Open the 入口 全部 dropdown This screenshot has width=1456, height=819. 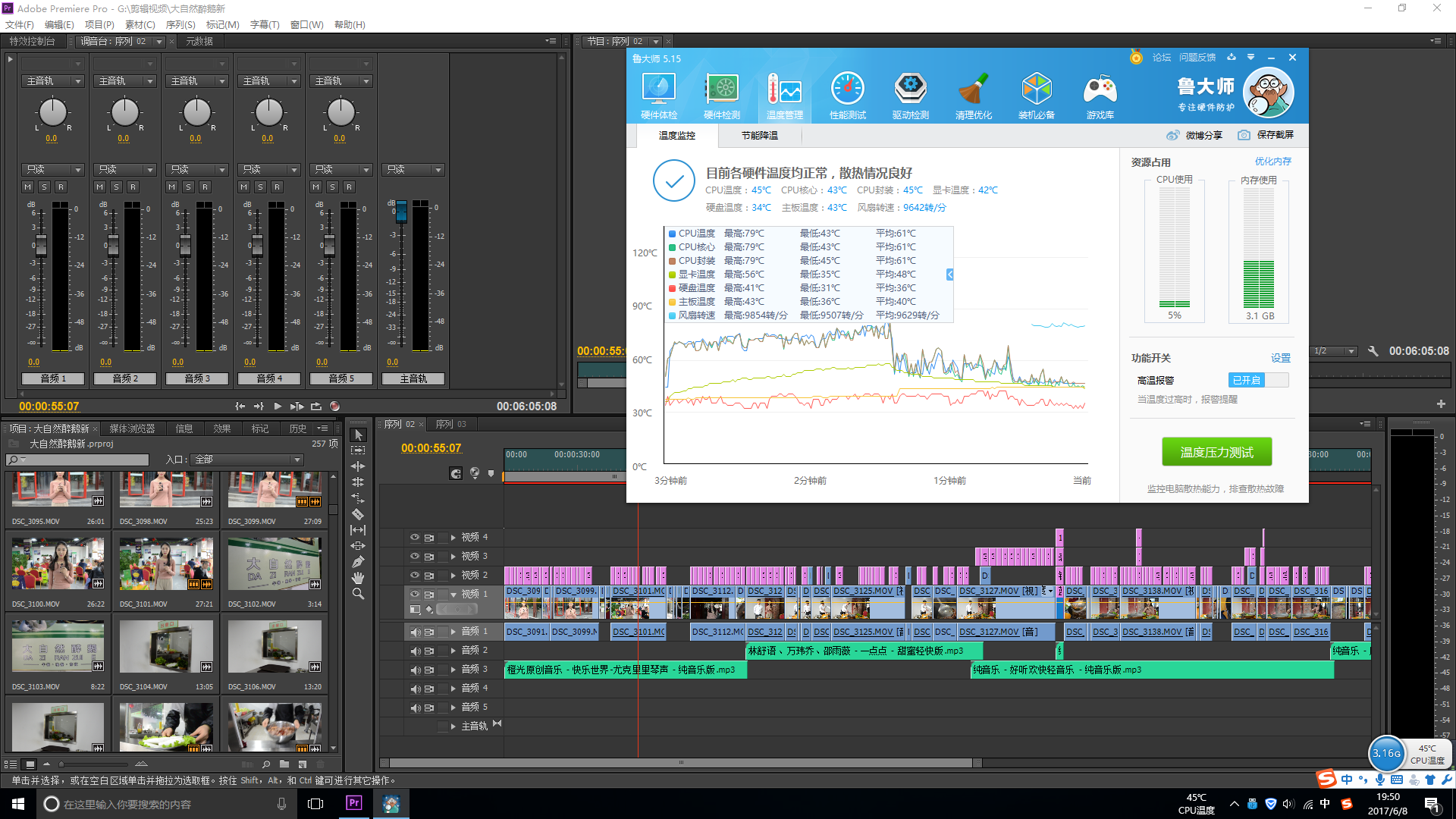[x=248, y=460]
